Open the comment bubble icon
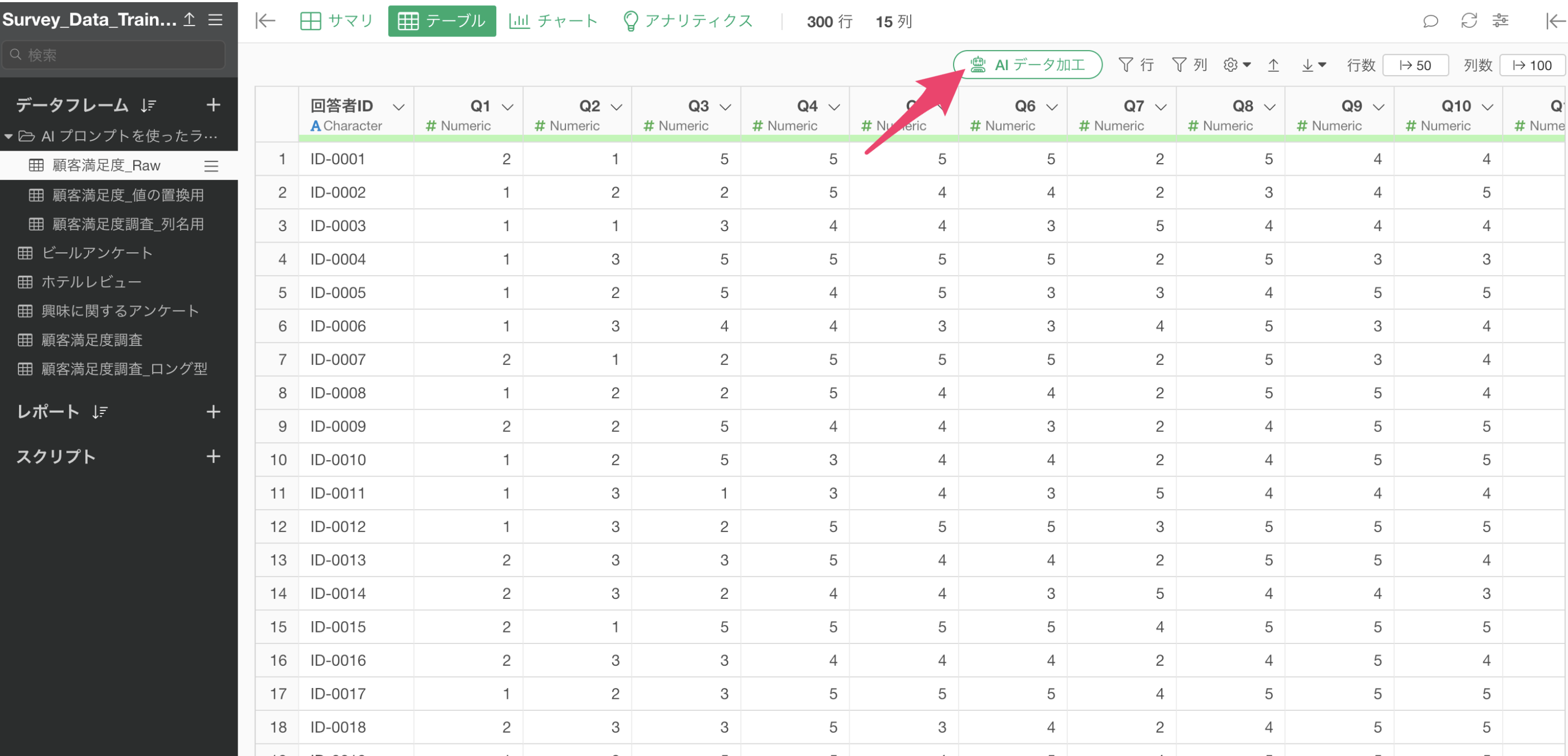The image size is (1568, 756). (1430, 21)
